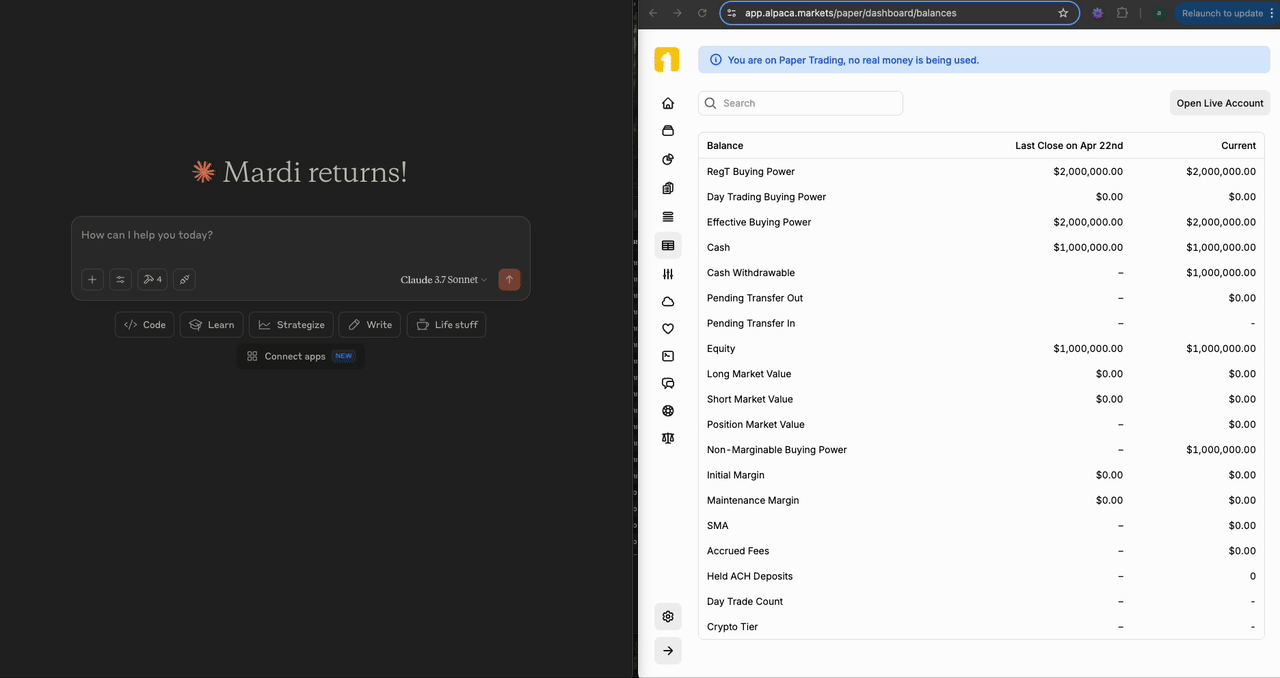Open the scales icon at sidebar bottom
The height and width of the screenshot is (678, 1280).
(x=667, y=438)
